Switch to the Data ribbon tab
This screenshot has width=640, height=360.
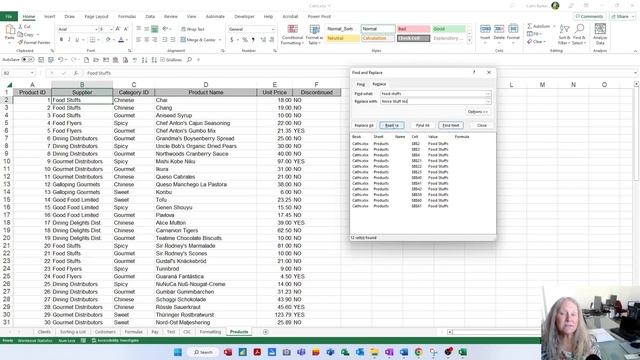pos(150,16)
